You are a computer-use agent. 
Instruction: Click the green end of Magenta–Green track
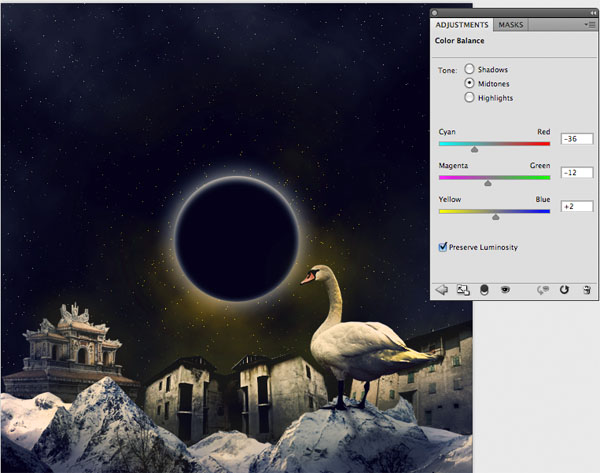coord(548,178)
